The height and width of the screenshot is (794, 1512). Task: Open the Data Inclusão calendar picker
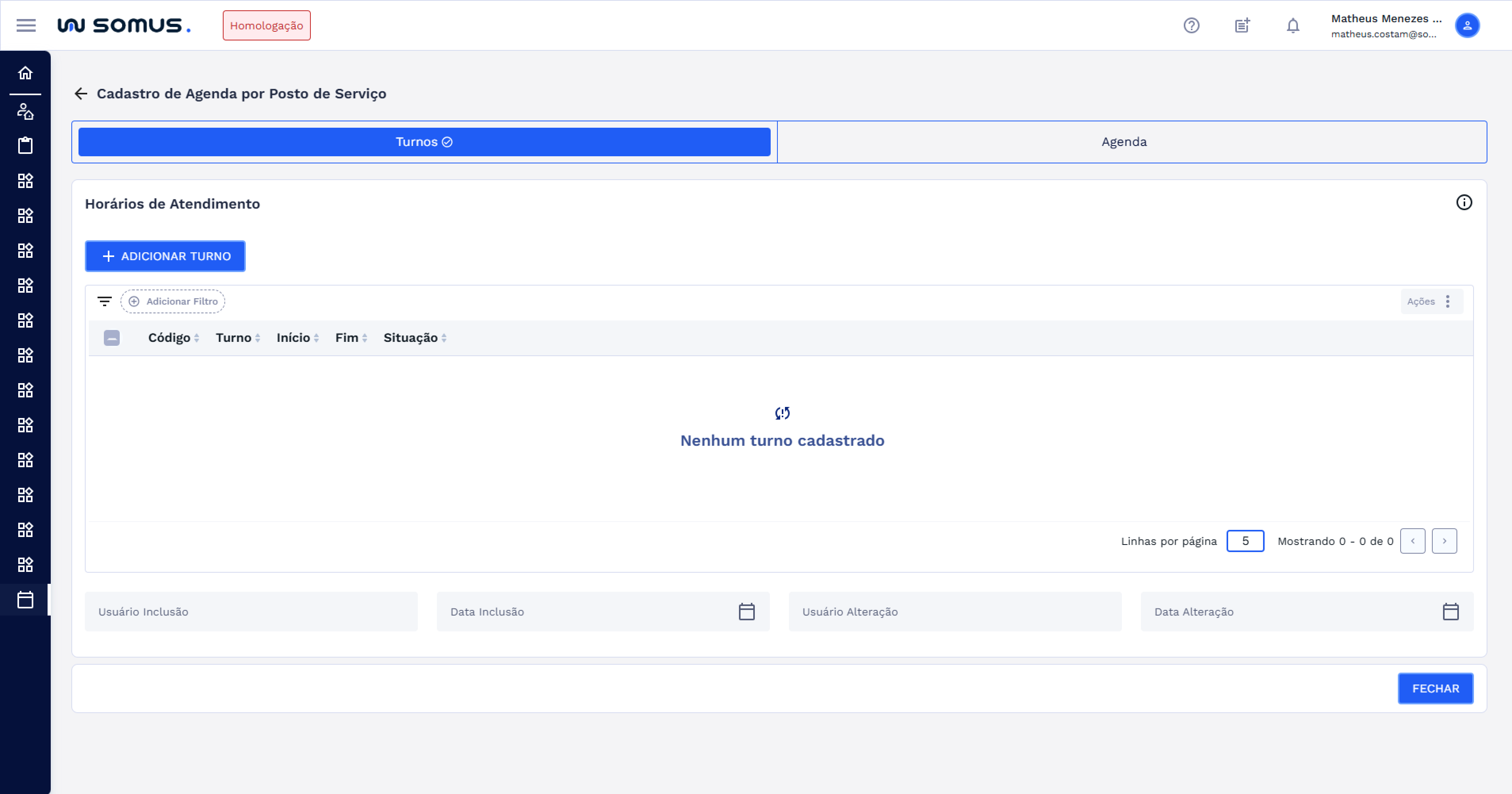(x=746, y=611)
